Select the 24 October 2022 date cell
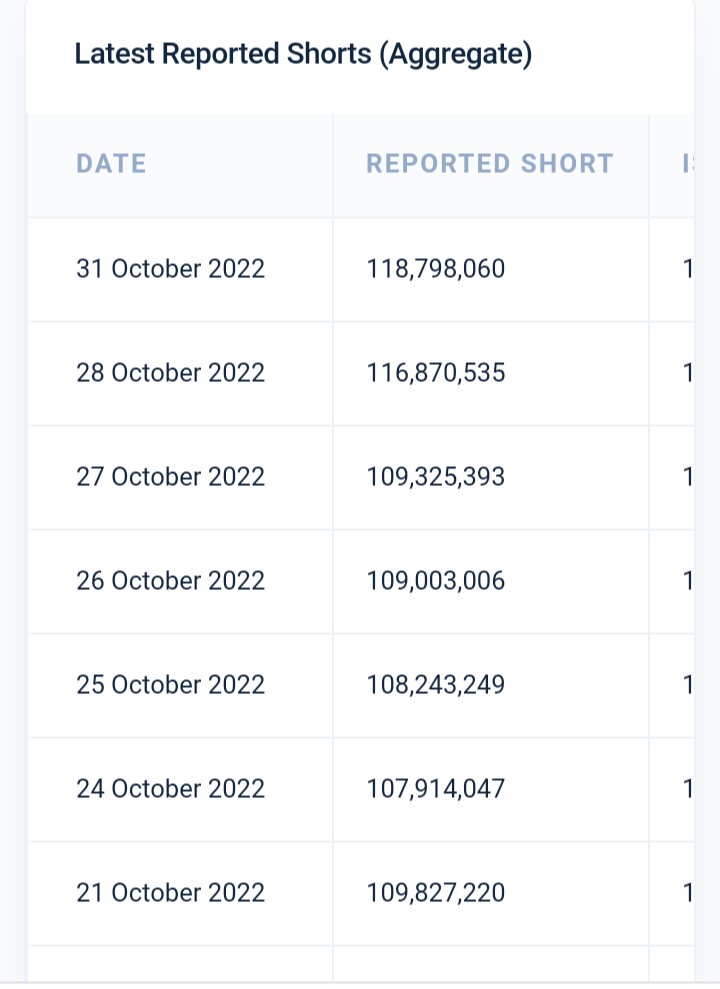Viewport: 720px width, 989px height. coord(170,789)
